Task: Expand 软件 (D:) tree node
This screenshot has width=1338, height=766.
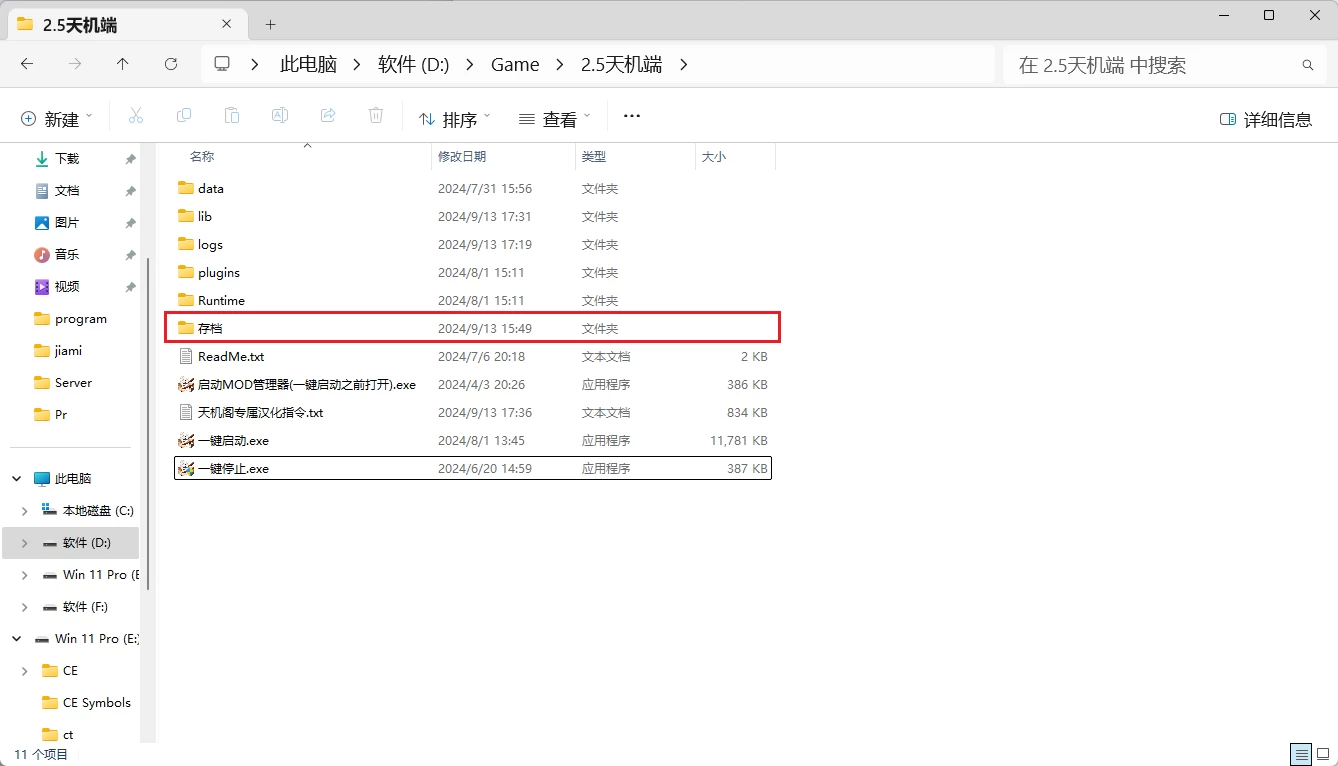Action: click(x=25, y=543)
